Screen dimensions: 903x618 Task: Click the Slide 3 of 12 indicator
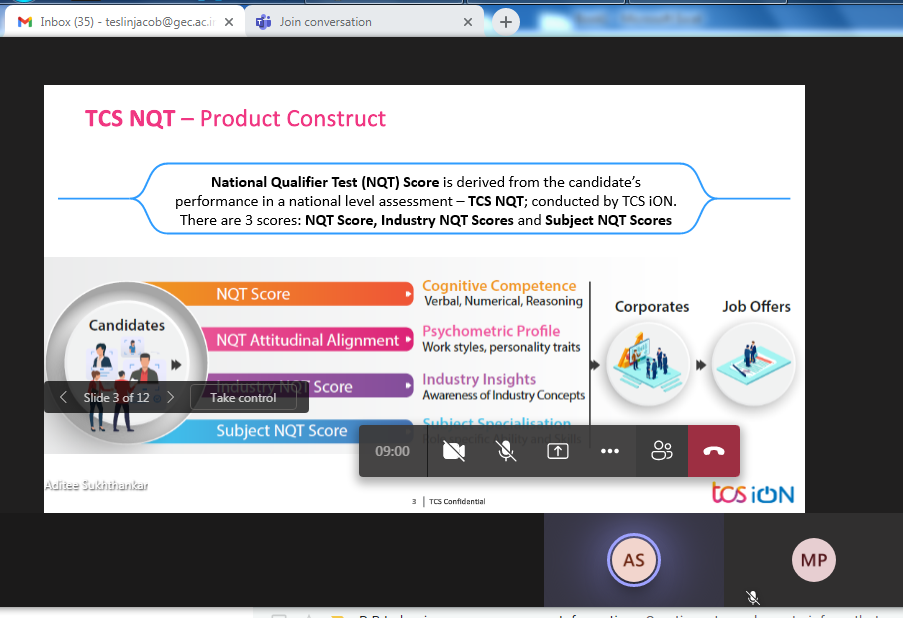tap(116, 397)
